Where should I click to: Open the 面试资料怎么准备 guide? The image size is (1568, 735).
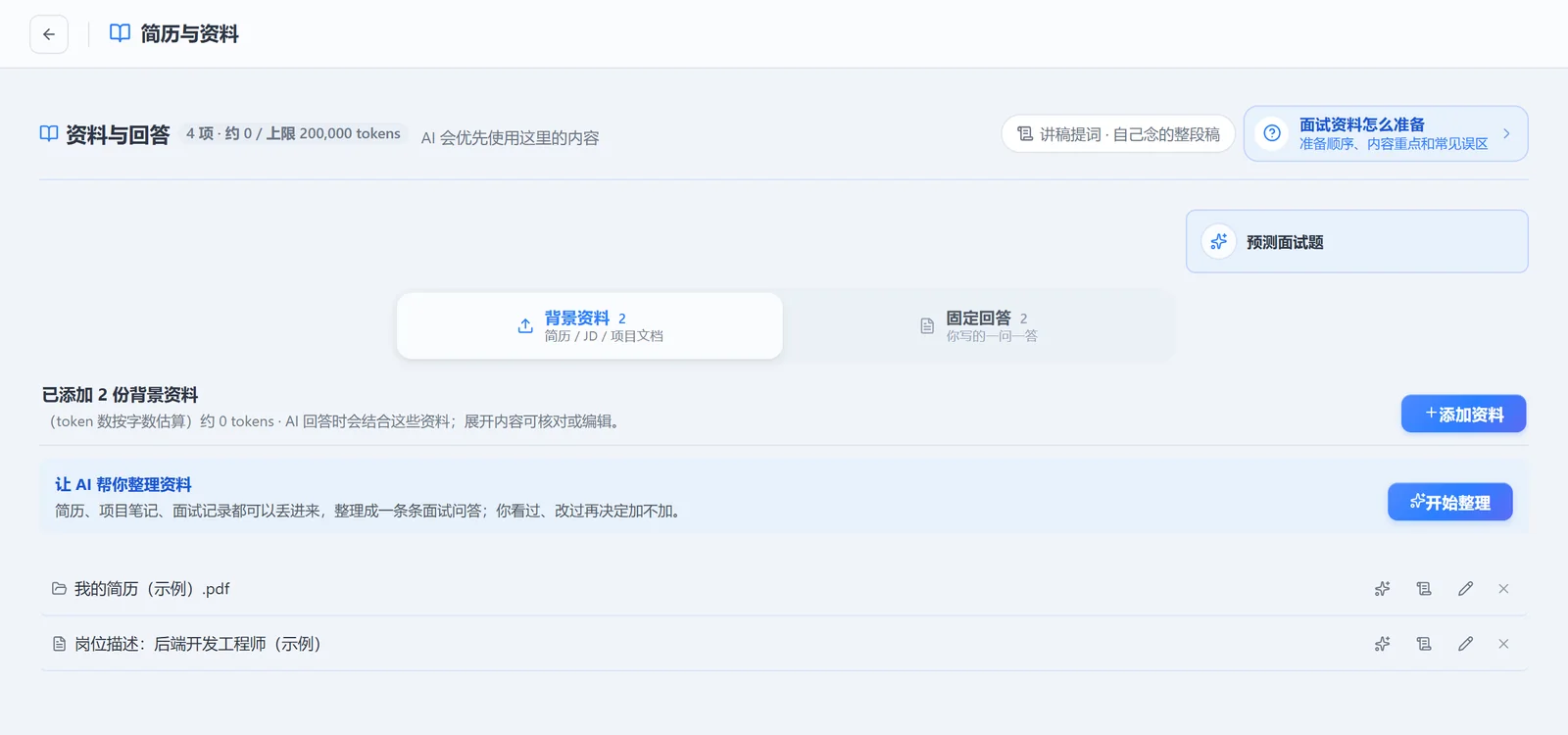click(x=1386, y=133)
